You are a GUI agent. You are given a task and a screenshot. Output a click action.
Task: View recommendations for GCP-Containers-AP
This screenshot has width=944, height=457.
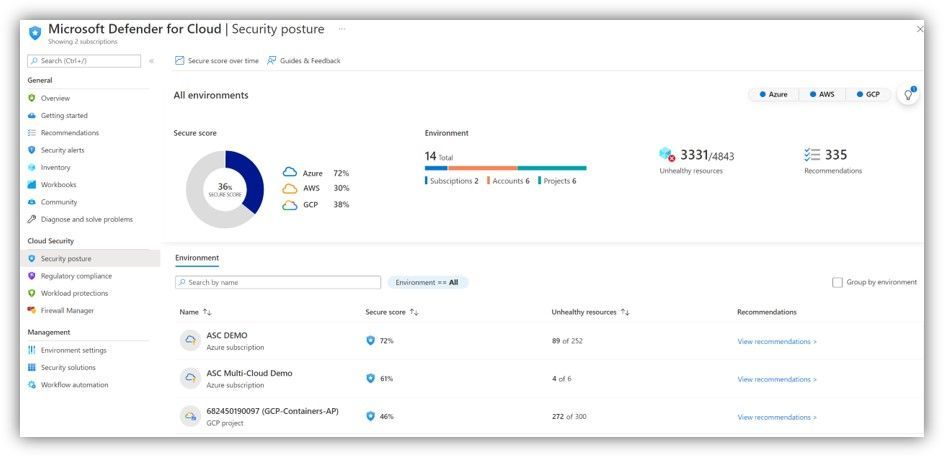(x=777, y=417)
